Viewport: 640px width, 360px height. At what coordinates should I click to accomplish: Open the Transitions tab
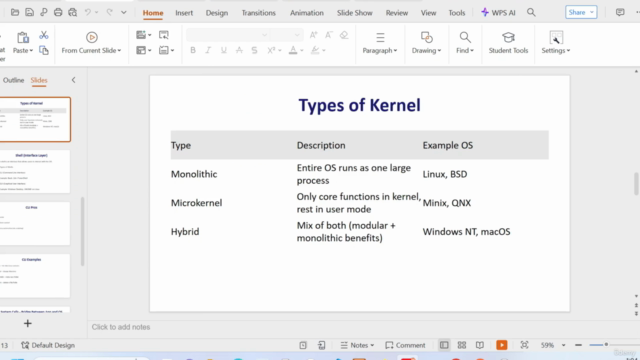coord(258,13)
